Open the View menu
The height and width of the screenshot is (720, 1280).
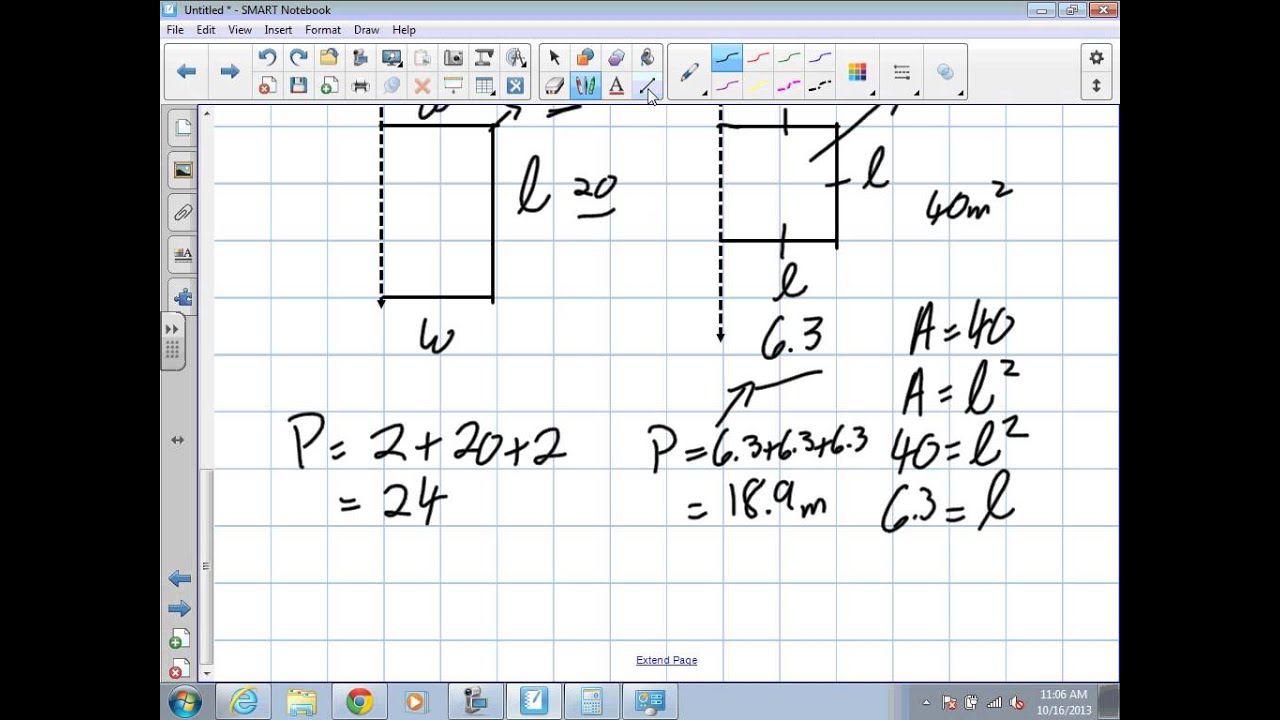[x=240, y=30]
